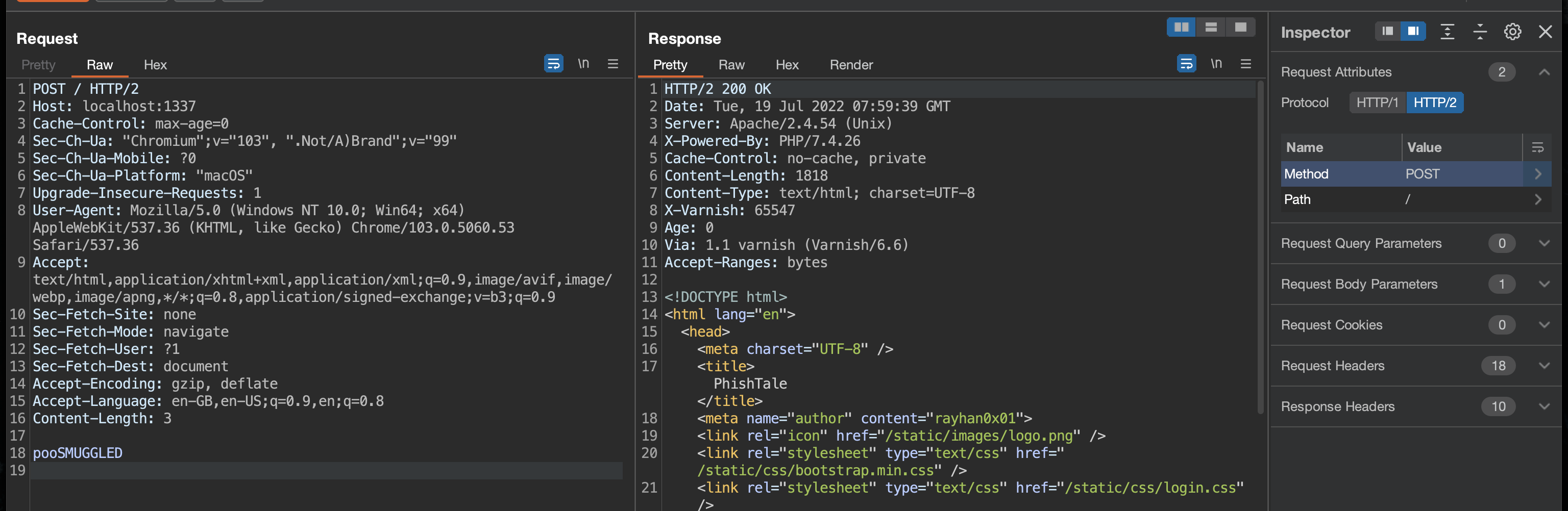Open Inspector settings gear
This screenshot has width=1568, height=511.
pos(1512,32)
